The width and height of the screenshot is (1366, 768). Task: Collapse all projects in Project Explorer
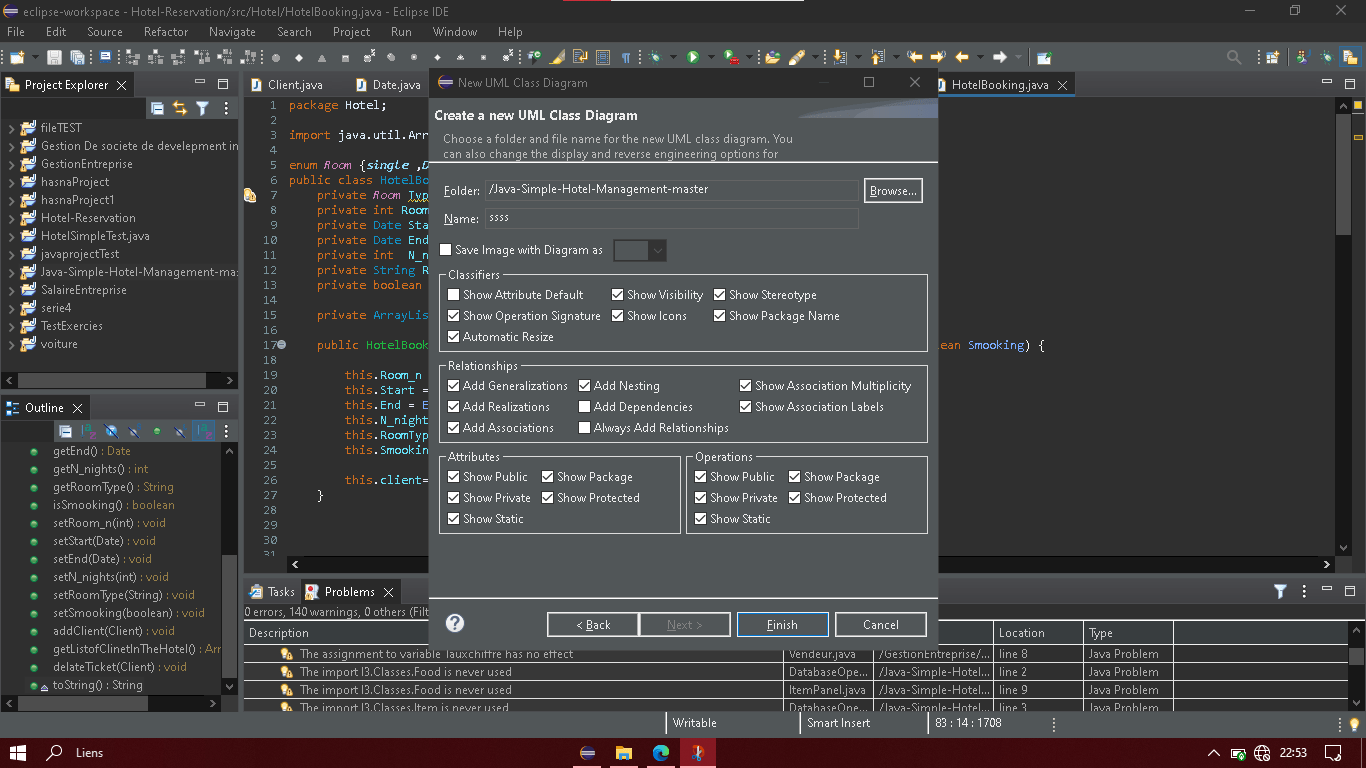[158, 107]
